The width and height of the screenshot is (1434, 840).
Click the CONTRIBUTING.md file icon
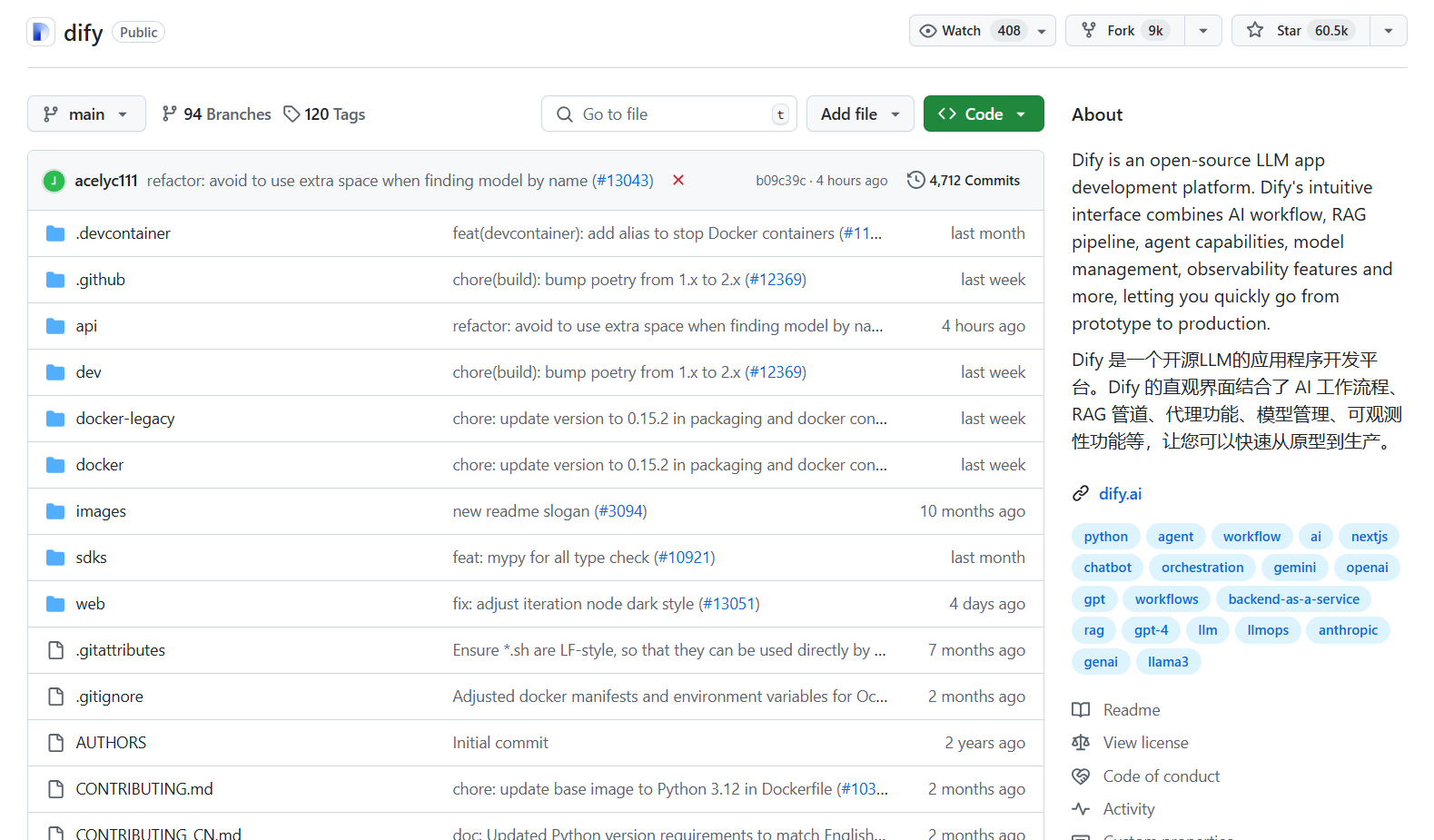(x=55, y=789)
